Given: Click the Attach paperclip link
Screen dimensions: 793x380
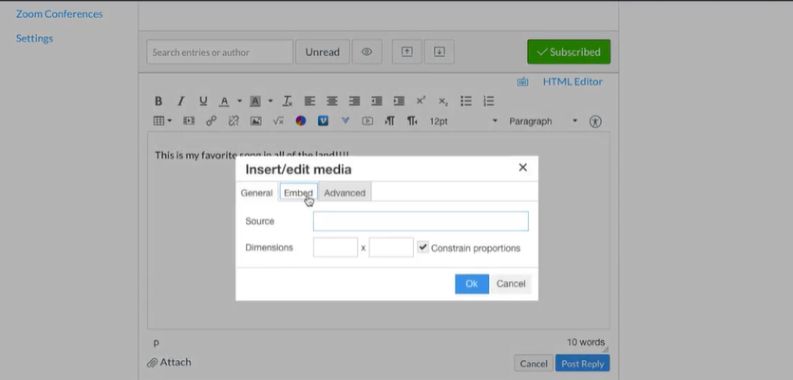Looking at the screenshot, I should coord(169,362).
